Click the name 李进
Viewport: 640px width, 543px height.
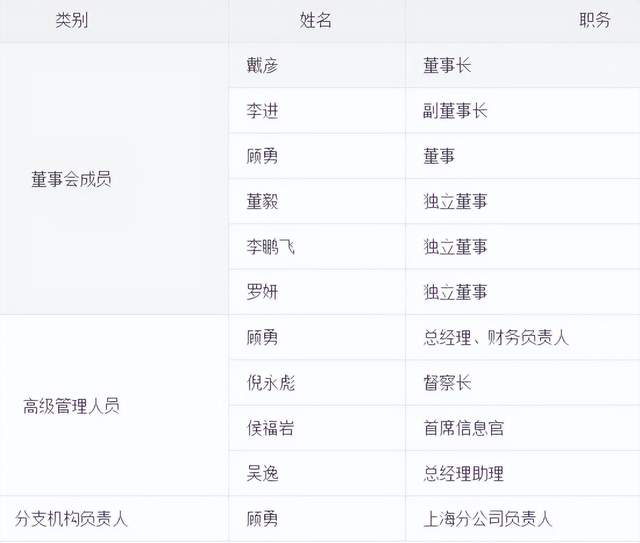click(x=262, y=111)
